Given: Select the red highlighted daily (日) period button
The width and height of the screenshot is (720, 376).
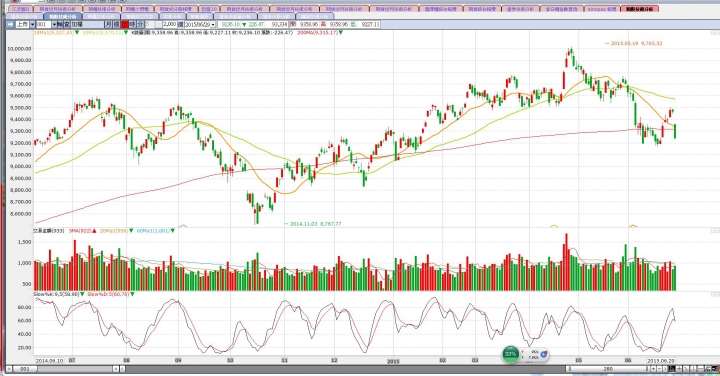Looking at the screenshot, I should coord(125,24).
